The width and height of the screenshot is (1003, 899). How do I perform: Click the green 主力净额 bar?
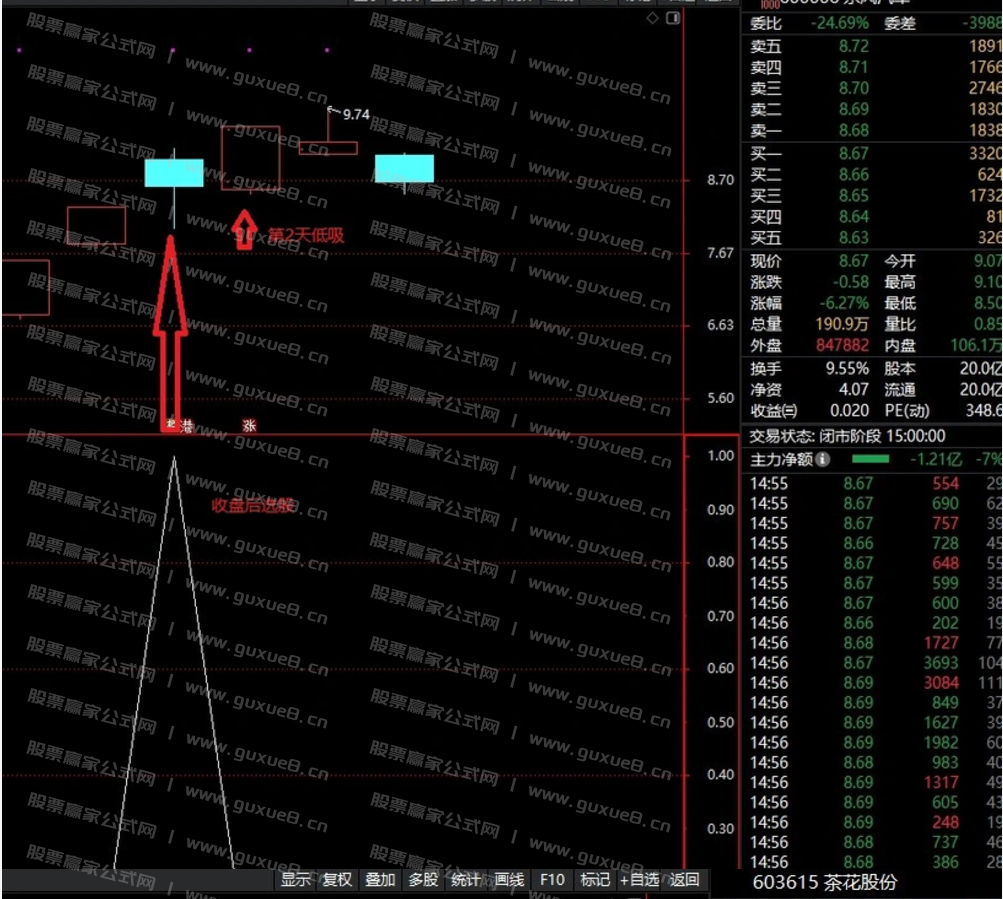coord(869,460)
